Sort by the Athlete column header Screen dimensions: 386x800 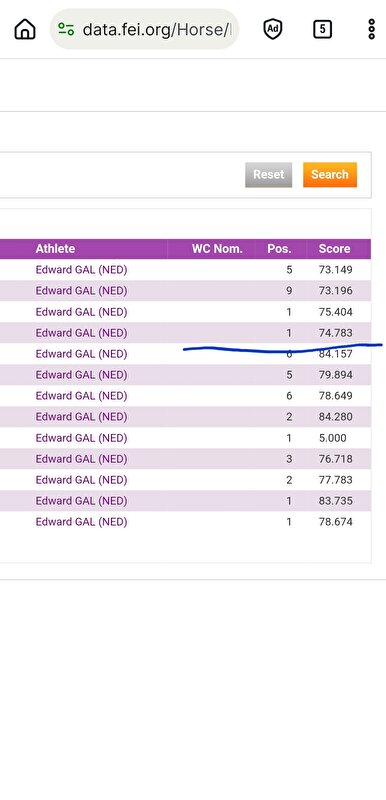tap(55, 249)
